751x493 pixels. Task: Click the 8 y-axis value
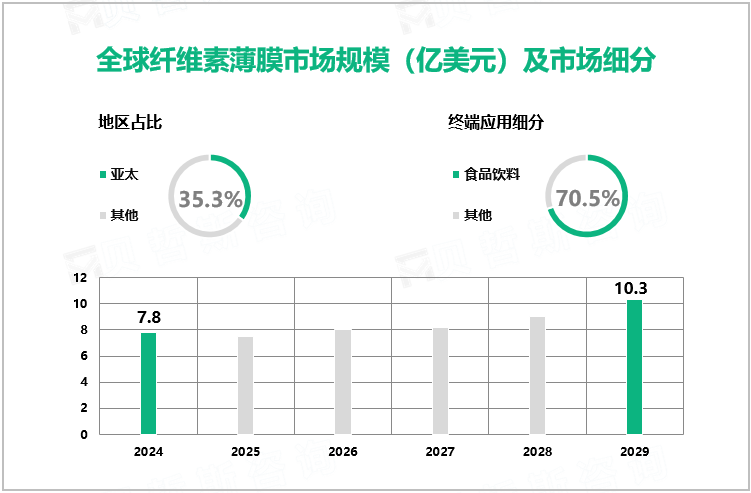pyautogui.click(x=84, y=330)
